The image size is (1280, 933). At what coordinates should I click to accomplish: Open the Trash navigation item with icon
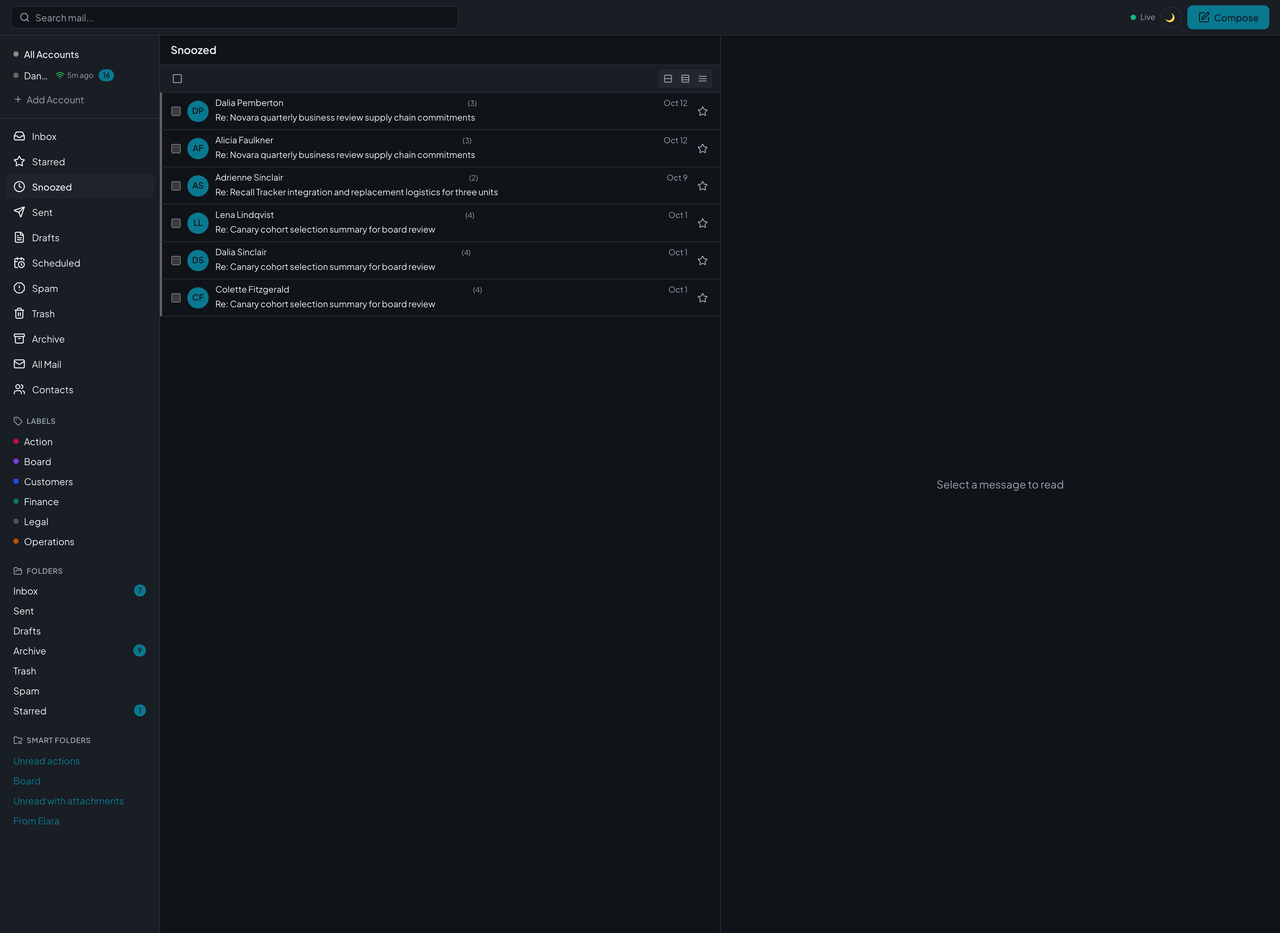(x=80, y=314)
